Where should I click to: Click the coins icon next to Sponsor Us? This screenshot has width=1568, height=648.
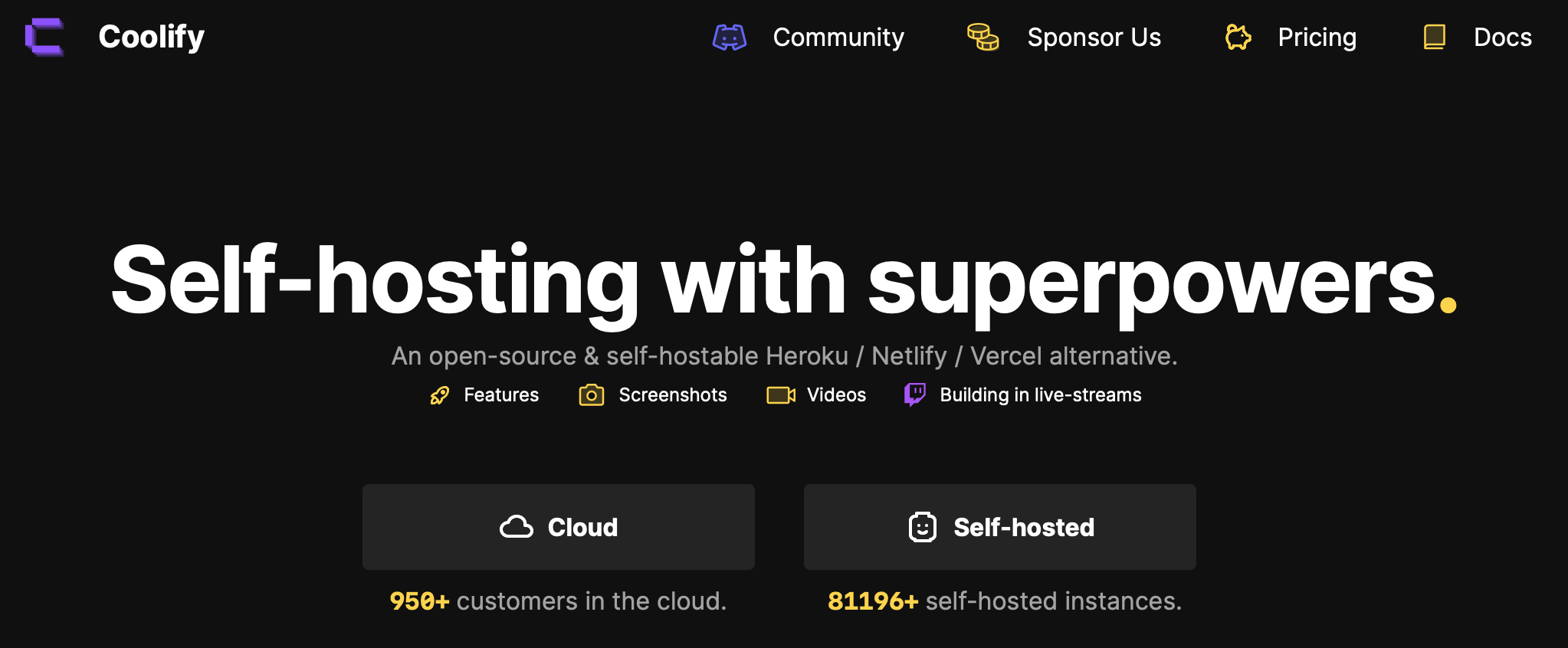[982, 37]
